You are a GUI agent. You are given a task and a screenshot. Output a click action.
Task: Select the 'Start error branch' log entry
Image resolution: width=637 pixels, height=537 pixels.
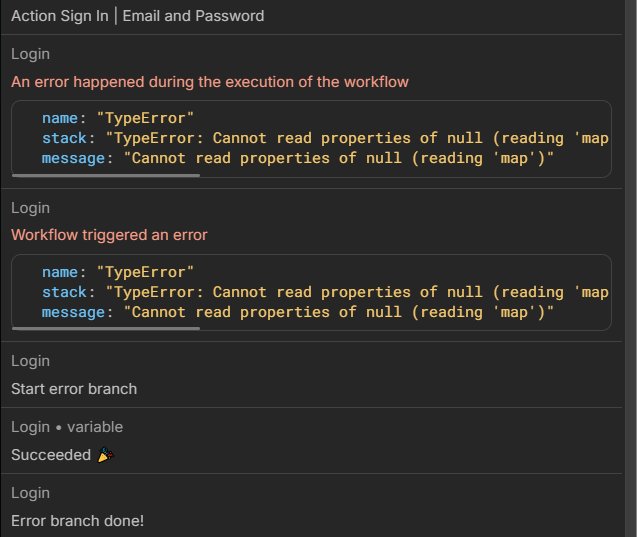(x=74, y=389)
